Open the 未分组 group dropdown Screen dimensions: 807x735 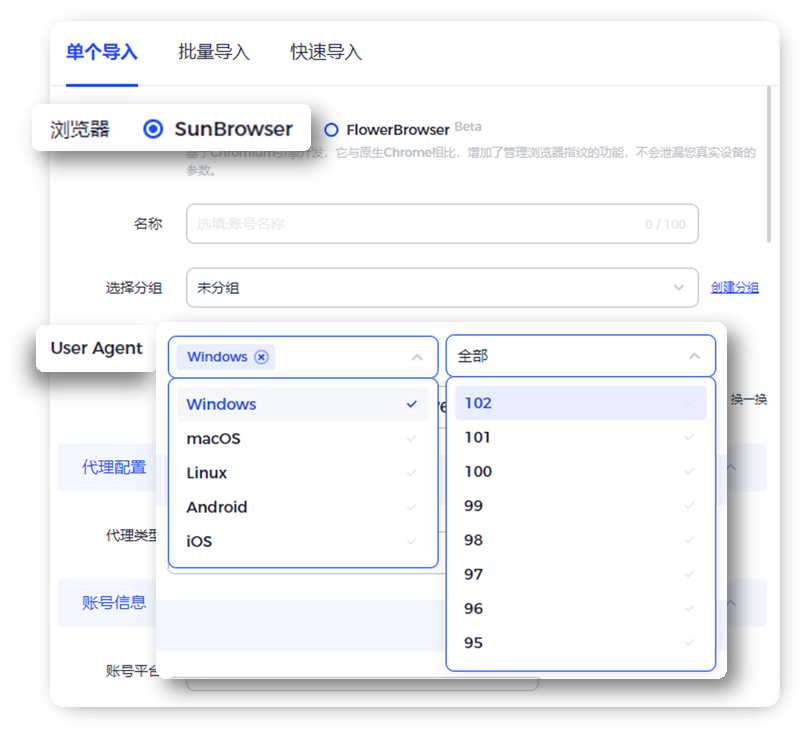pos(442,288)
